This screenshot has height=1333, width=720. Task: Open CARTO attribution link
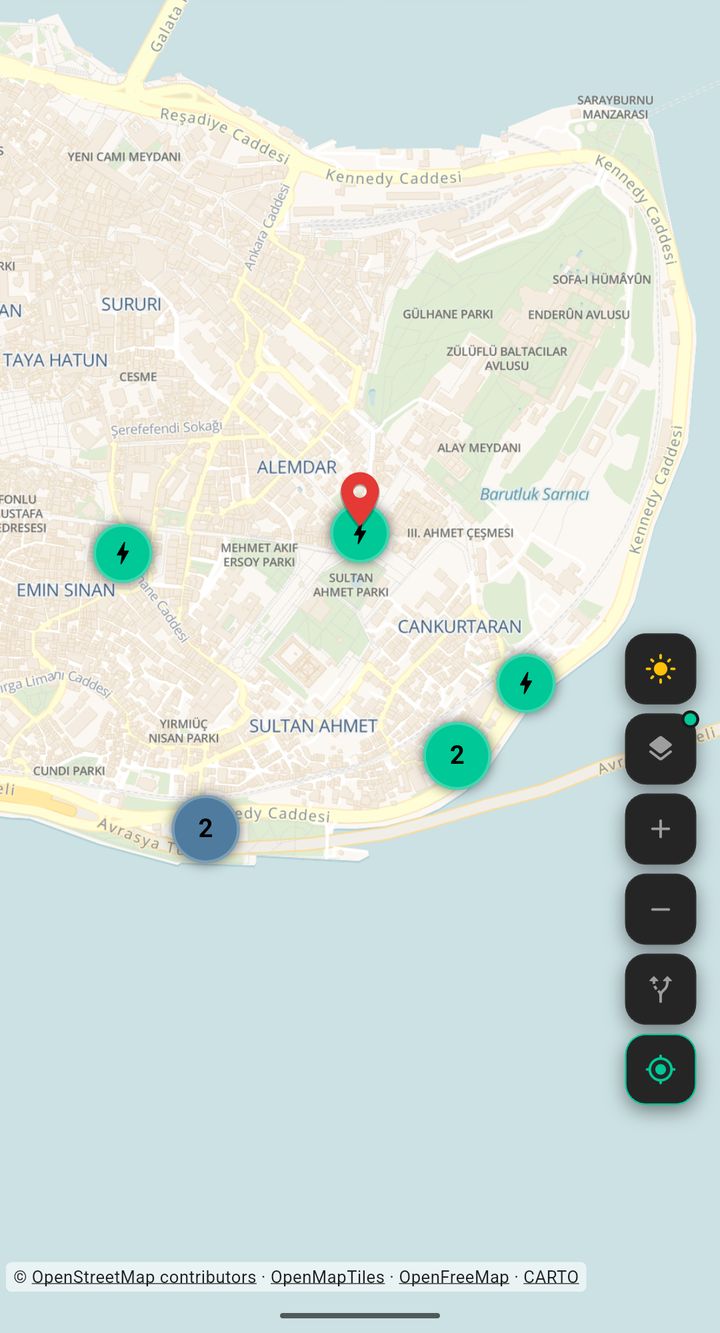[551, 1277]
